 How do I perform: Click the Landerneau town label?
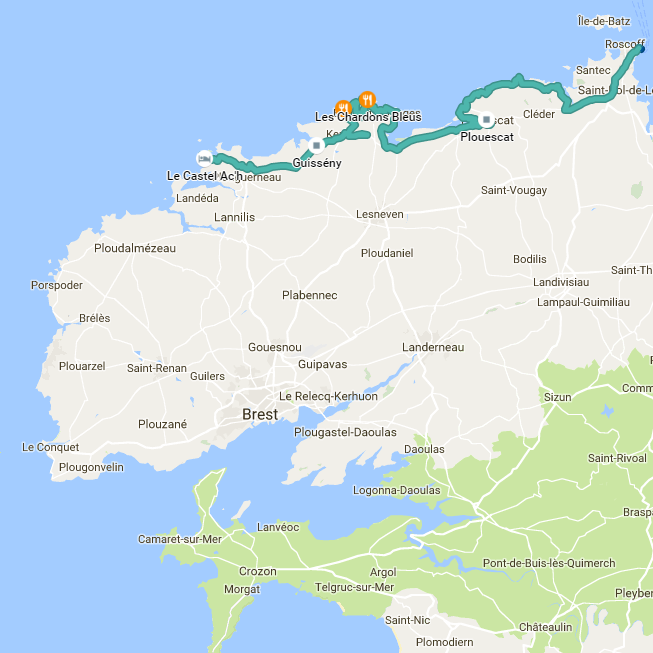433,347
